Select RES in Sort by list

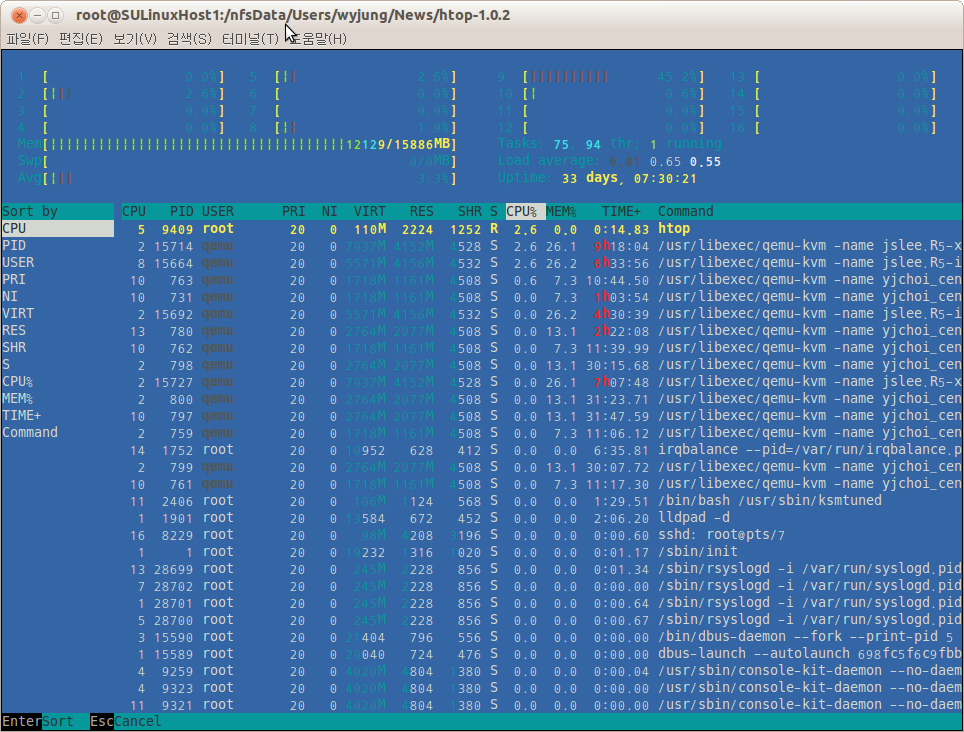[x=57, y=331]
